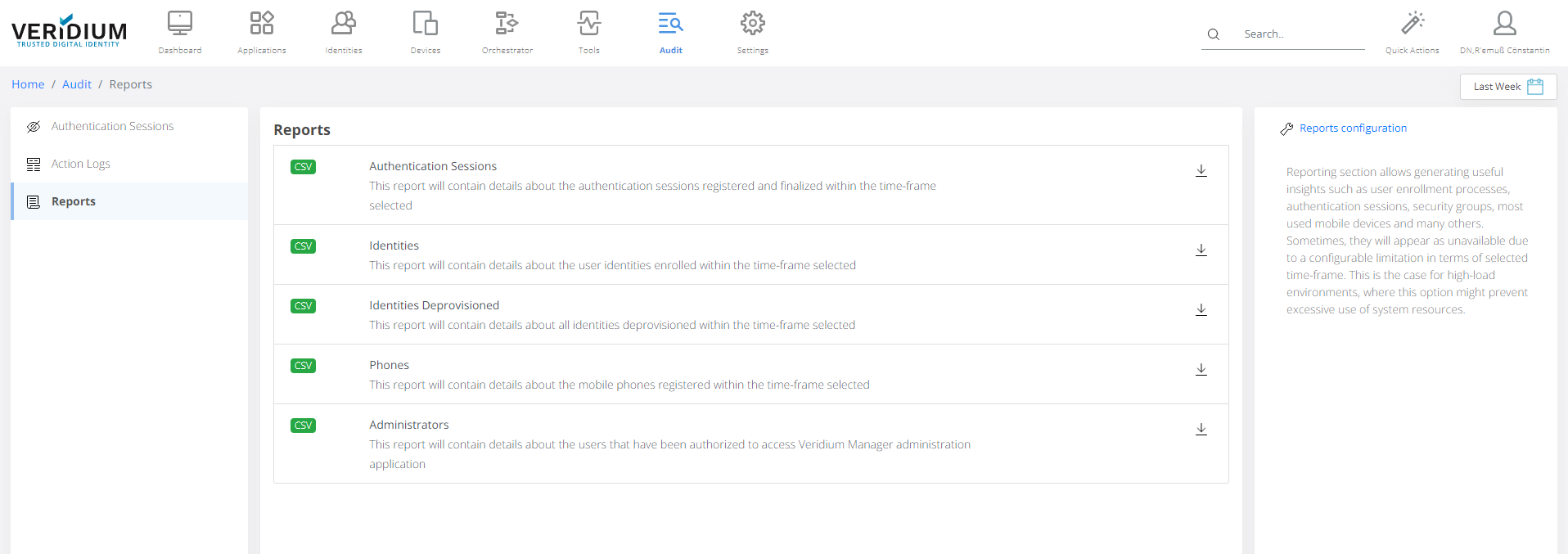1568x554 pixels.
Task: Open the Tools section
Action: 589,25
